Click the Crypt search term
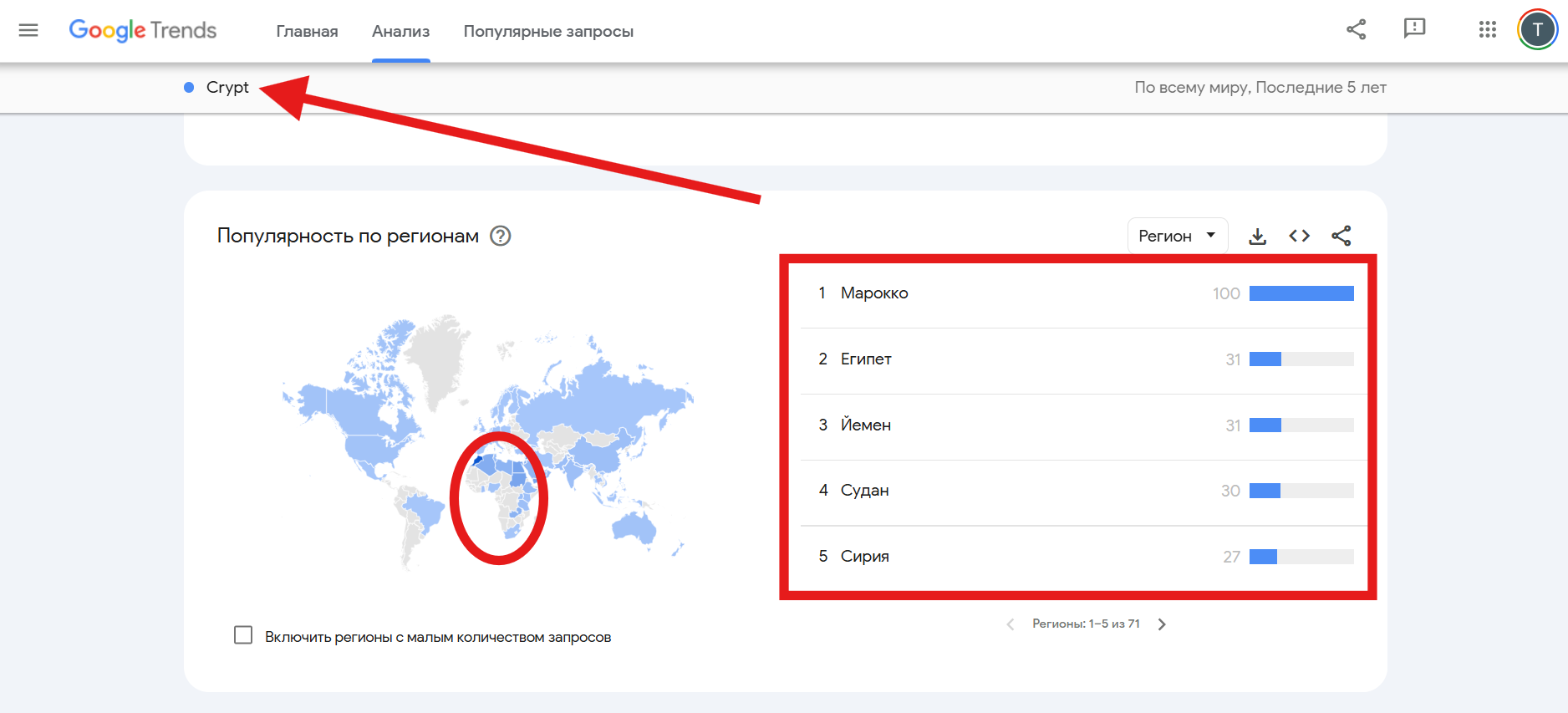Viewport: 1568px width, 713px height. pos(227,88)
